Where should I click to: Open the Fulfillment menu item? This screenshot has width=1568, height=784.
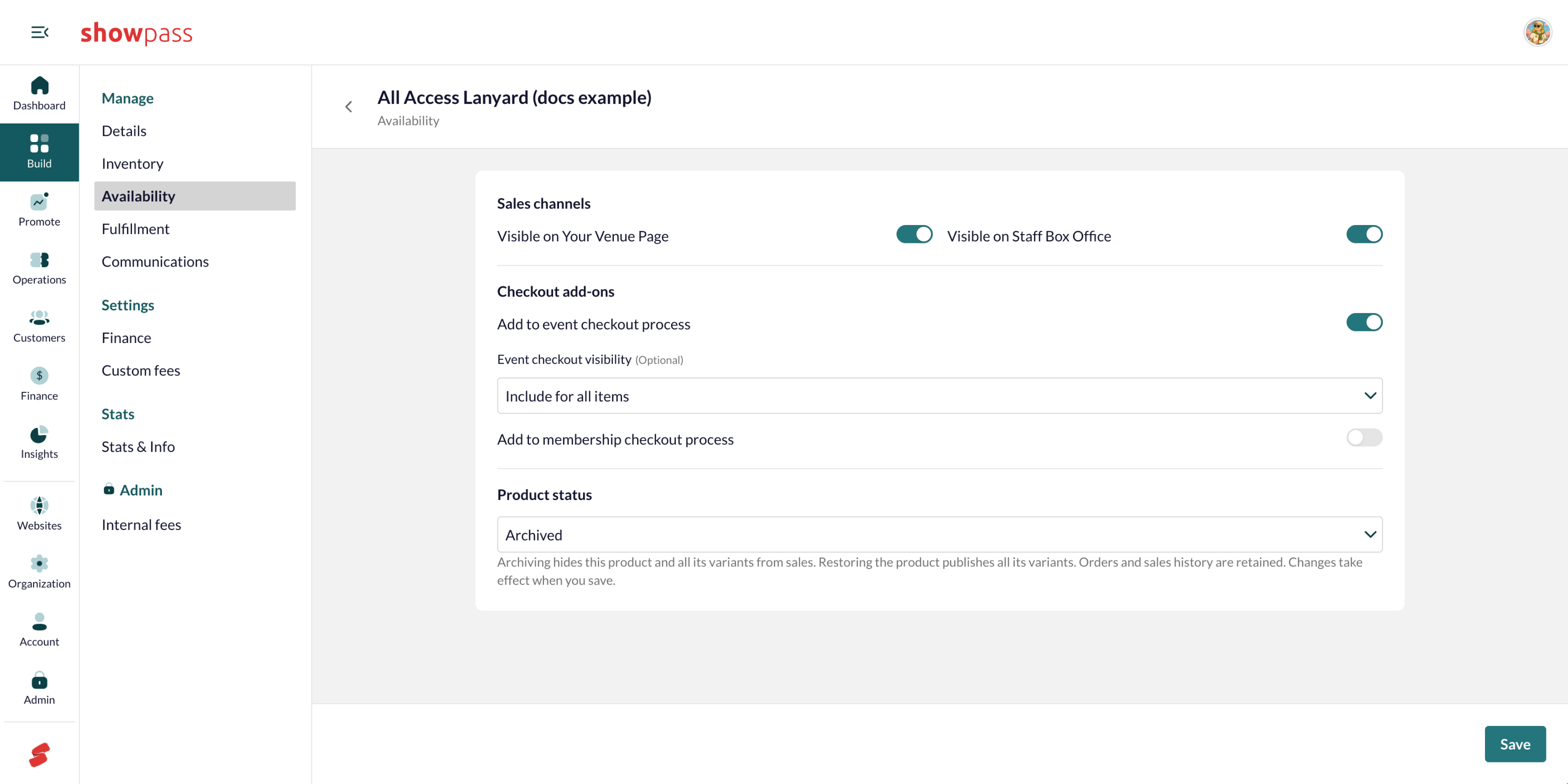pyautogui.click(x=195, y=229)
